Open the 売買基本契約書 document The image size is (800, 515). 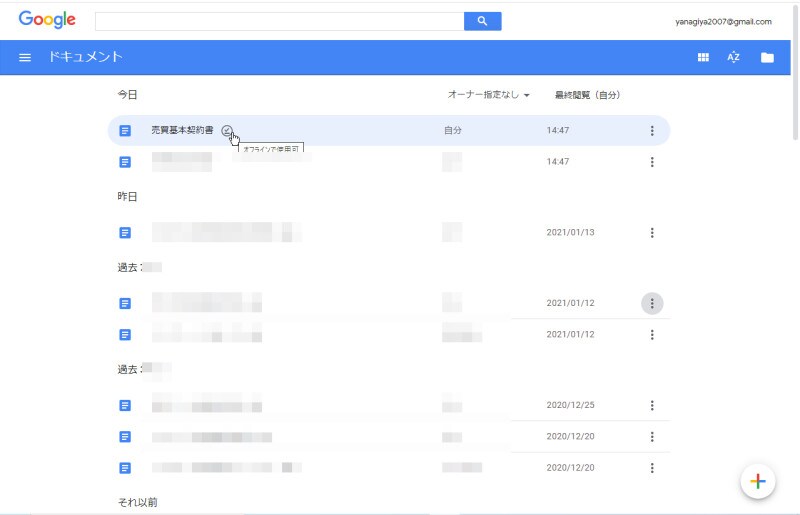(x=182, y=131)
